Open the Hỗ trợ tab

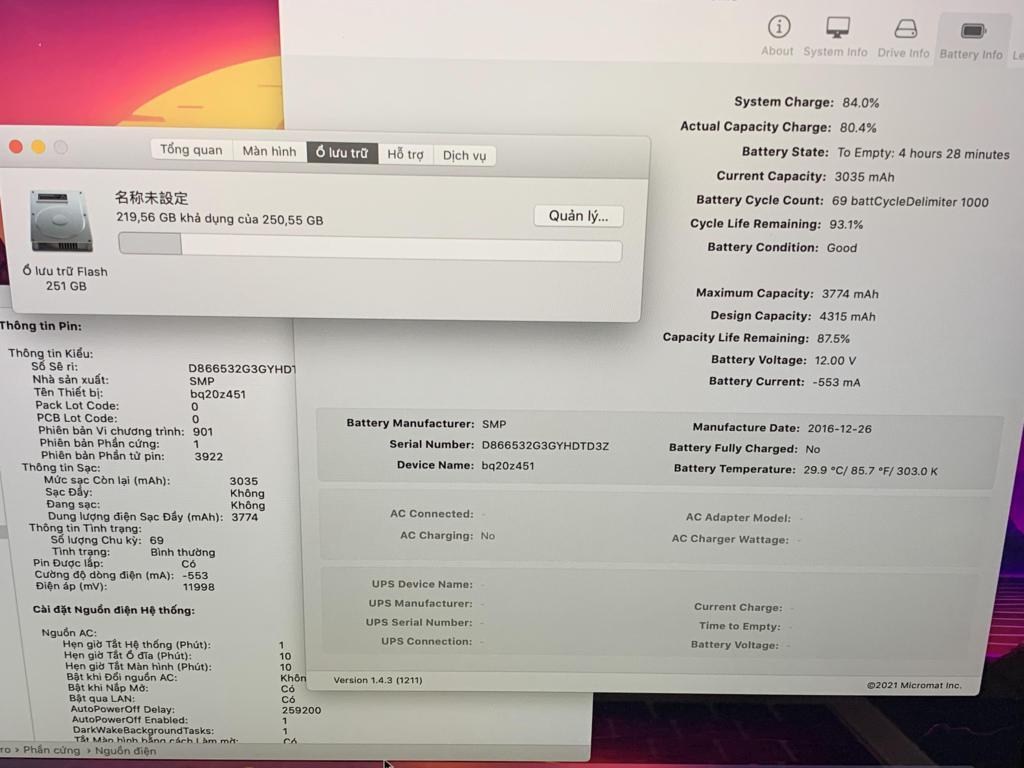tap(406, 154)
